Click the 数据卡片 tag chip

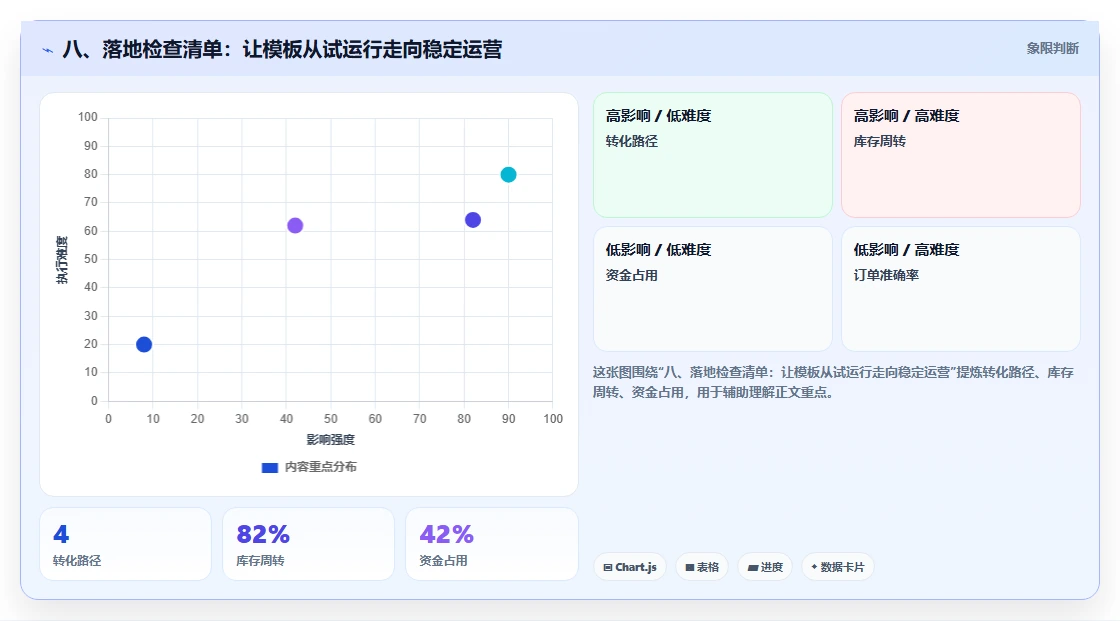point(838,567)
